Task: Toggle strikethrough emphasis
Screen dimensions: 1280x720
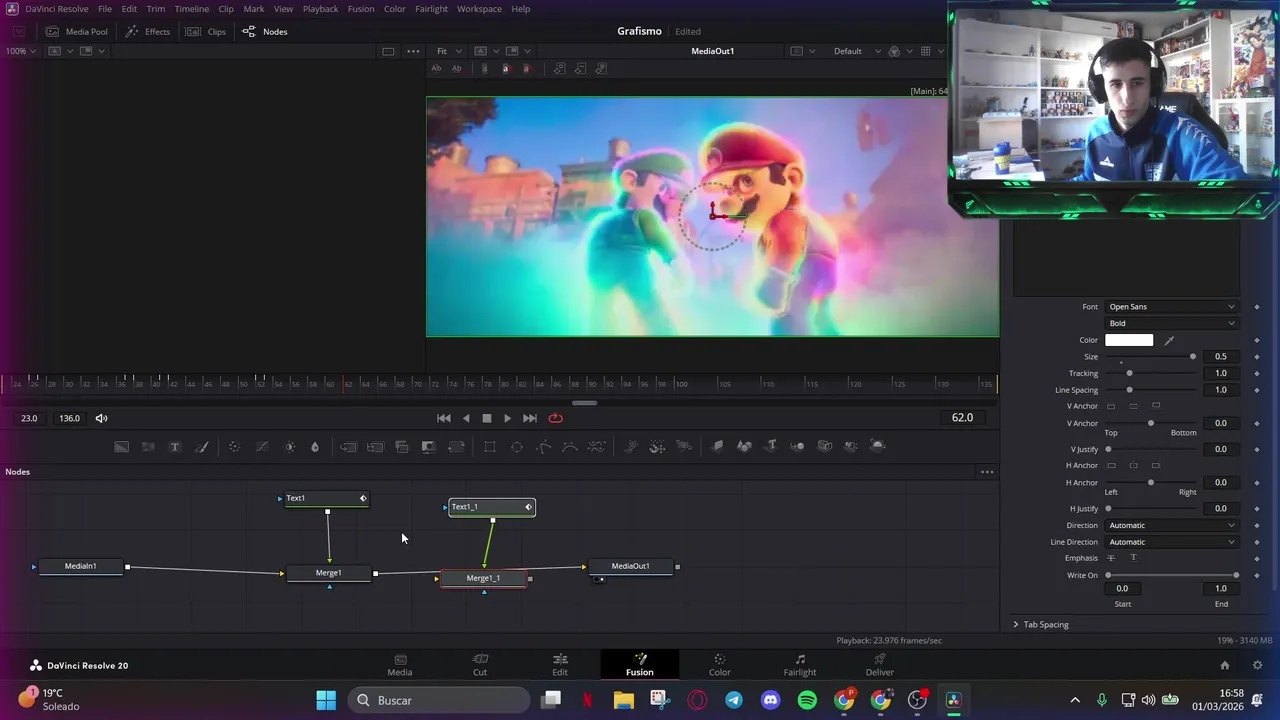Action: coord(1111,558)
